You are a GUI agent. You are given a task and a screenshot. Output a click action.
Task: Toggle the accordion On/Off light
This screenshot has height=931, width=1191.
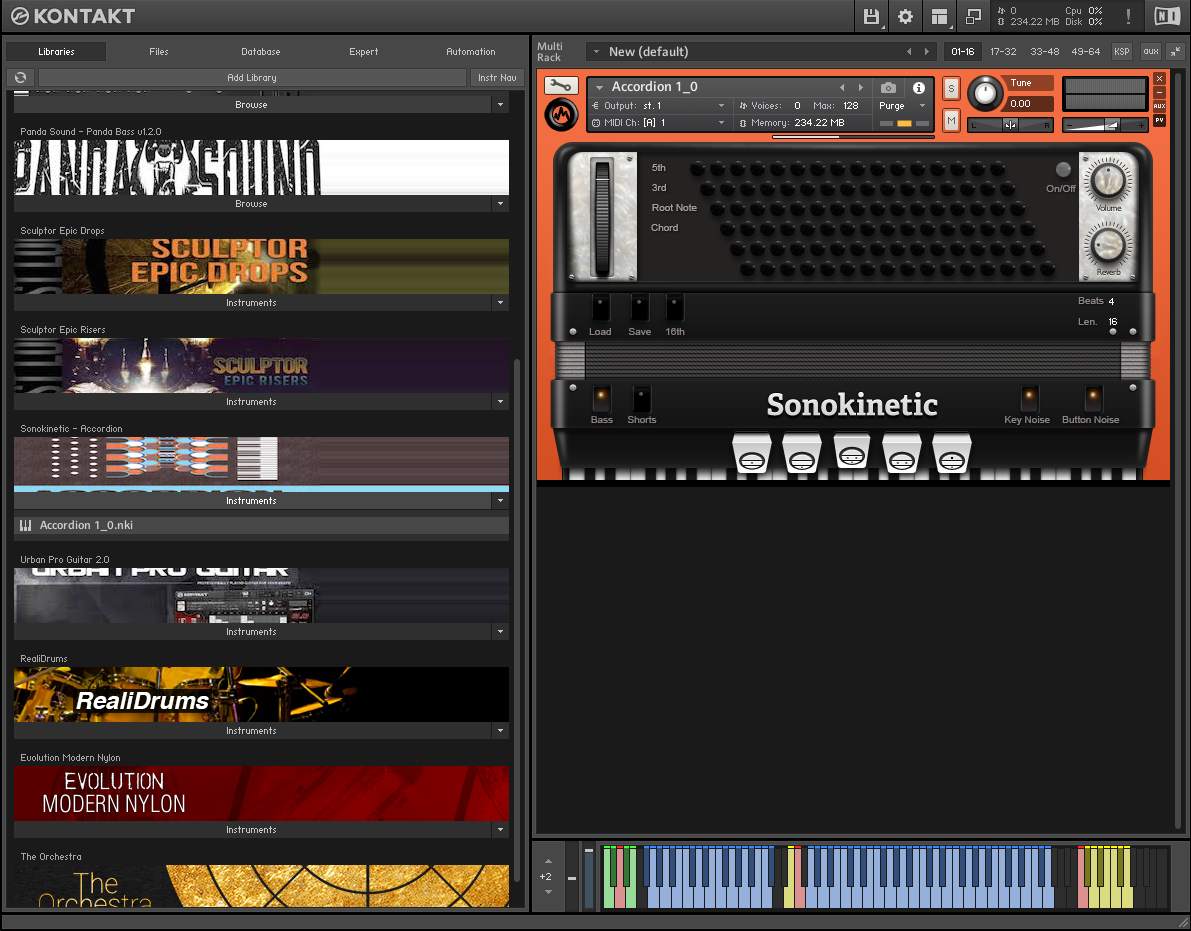[x=1063, y=169]
